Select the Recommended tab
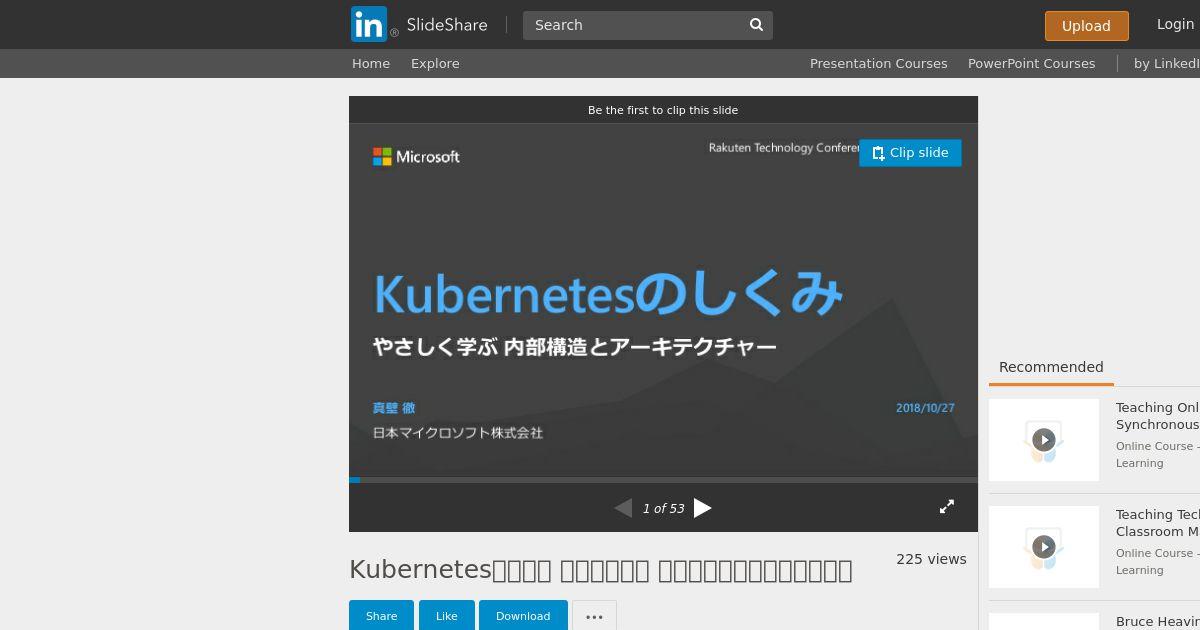The height and width of the screenshot is (630, 1200). click(x=1051, y=367)
